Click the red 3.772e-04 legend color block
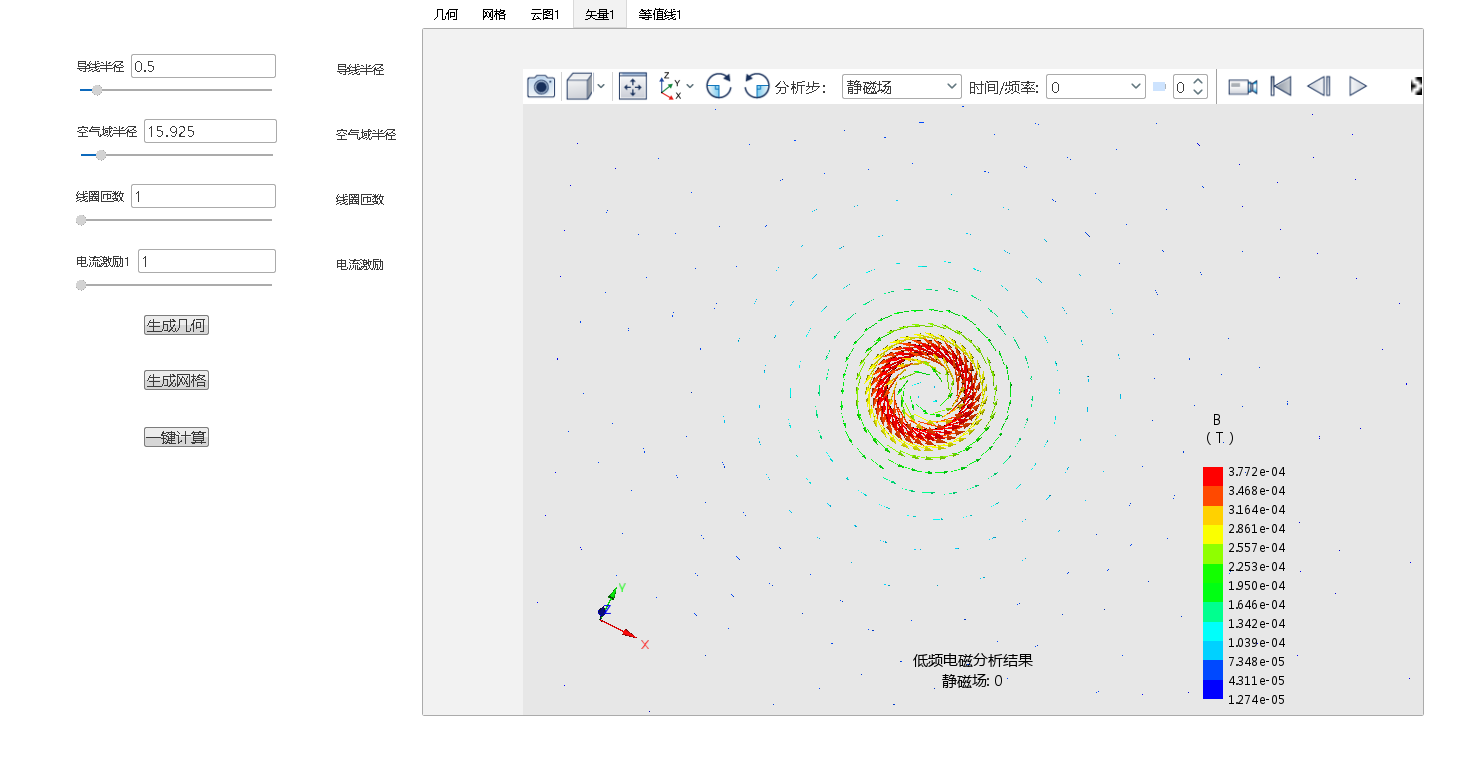 pyautogui.click(x=1212, y=475)
